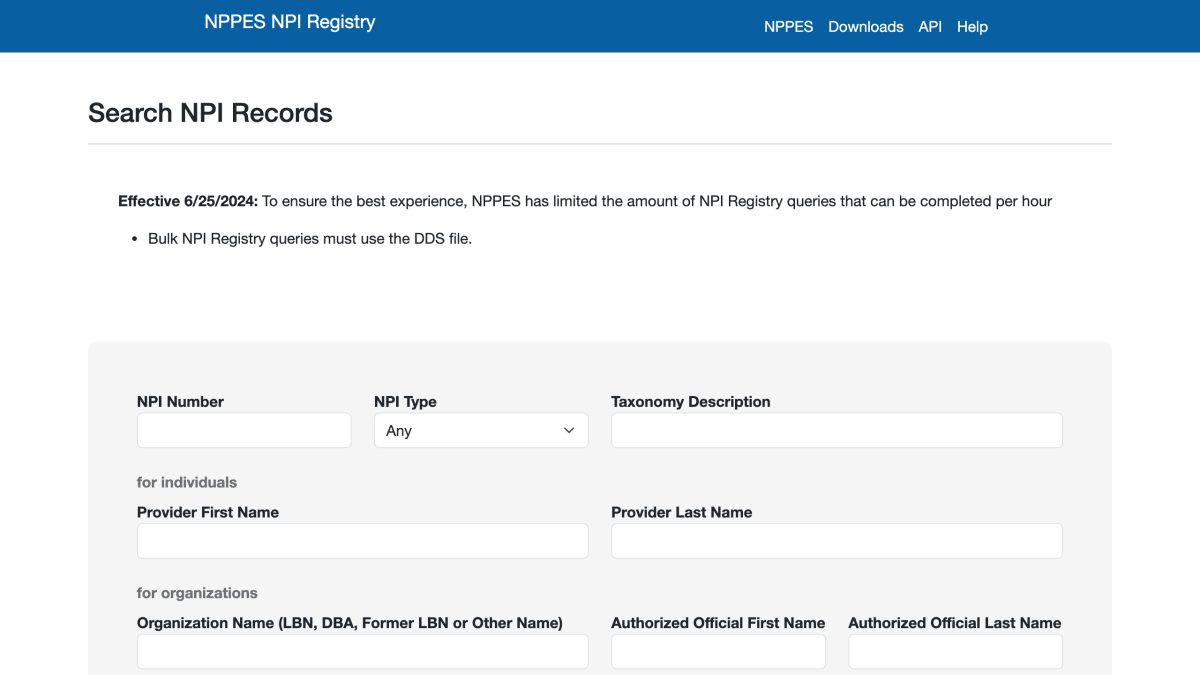
Task: Select the Provider First Name field
Action: tap(363, 541)
